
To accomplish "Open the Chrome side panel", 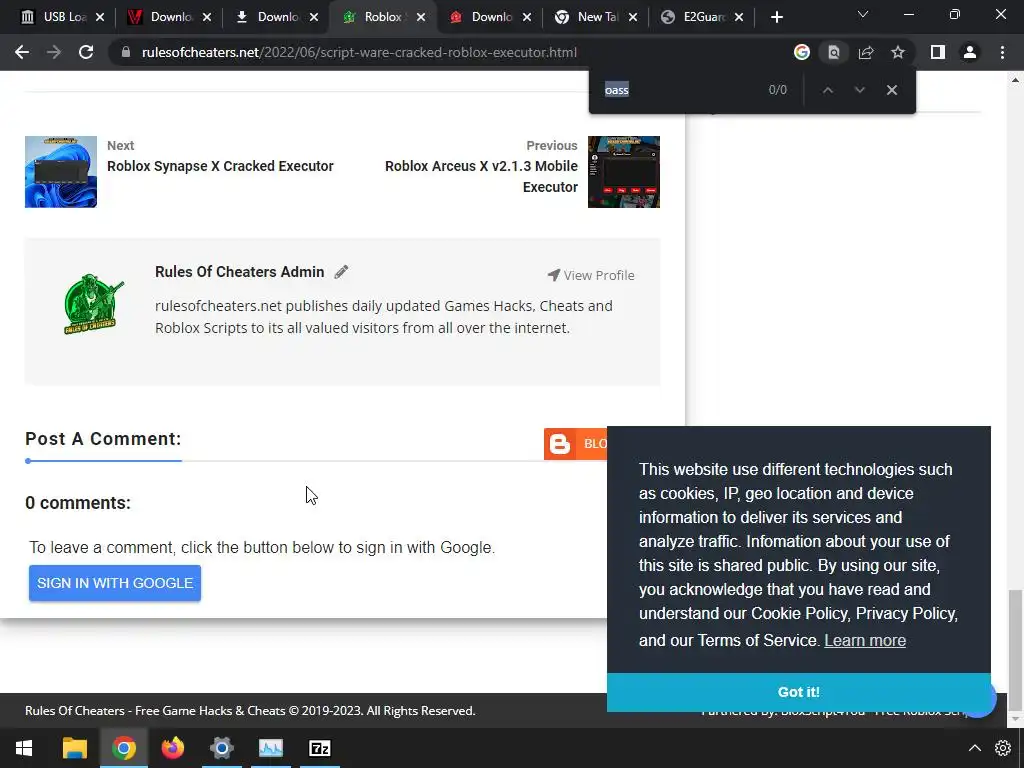I will (x=938, y=52).
